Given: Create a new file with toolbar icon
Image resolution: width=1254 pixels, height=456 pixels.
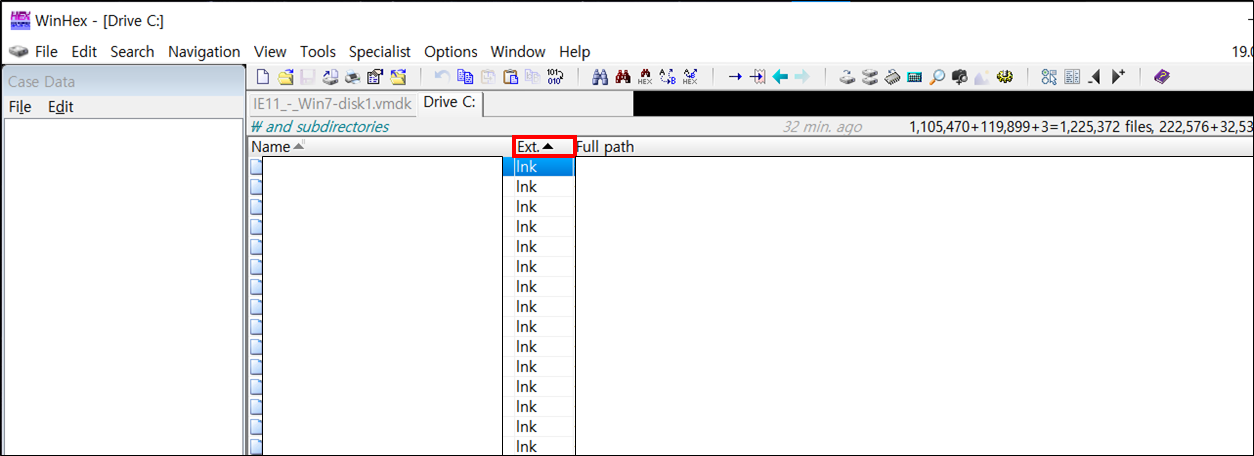Looking at the screenshot, I should [x=263, y=76].
